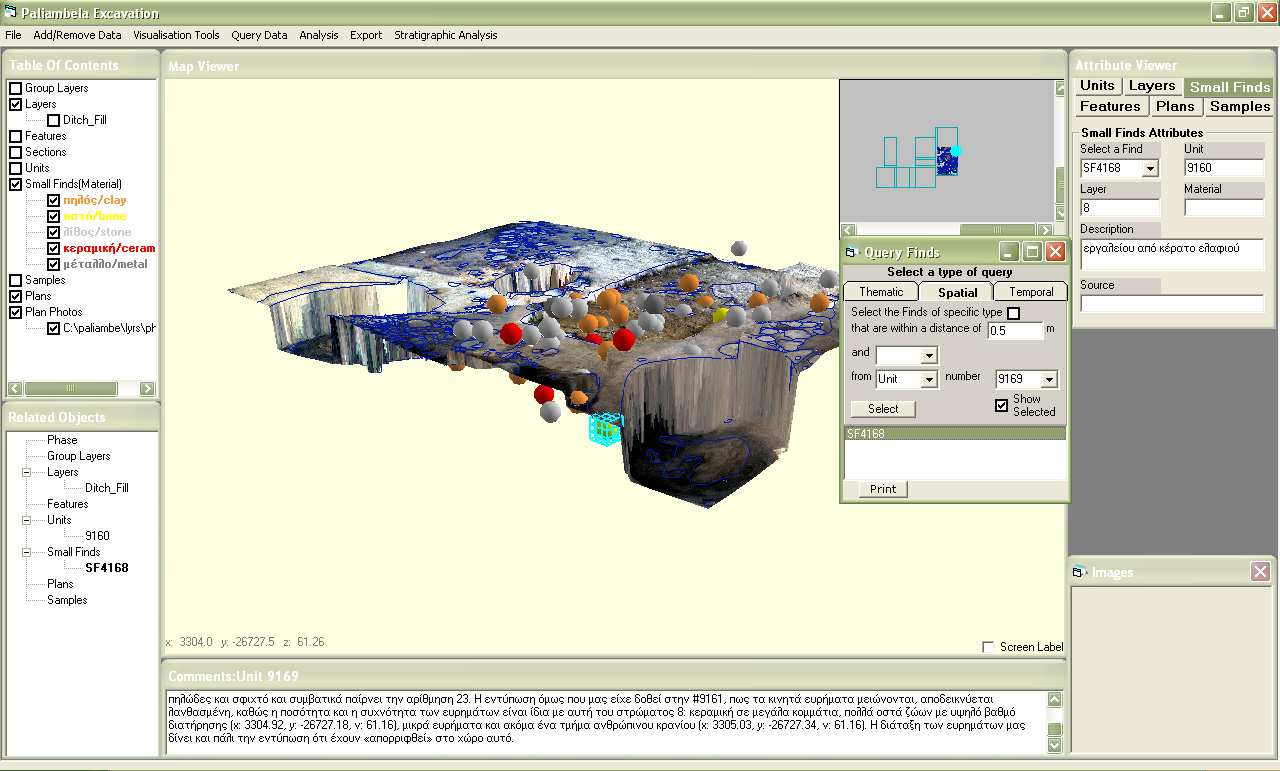This screenshot has height=771, width=1280.
Task: Collapse the Layers node in Related Objects
Action: (27, 472)
